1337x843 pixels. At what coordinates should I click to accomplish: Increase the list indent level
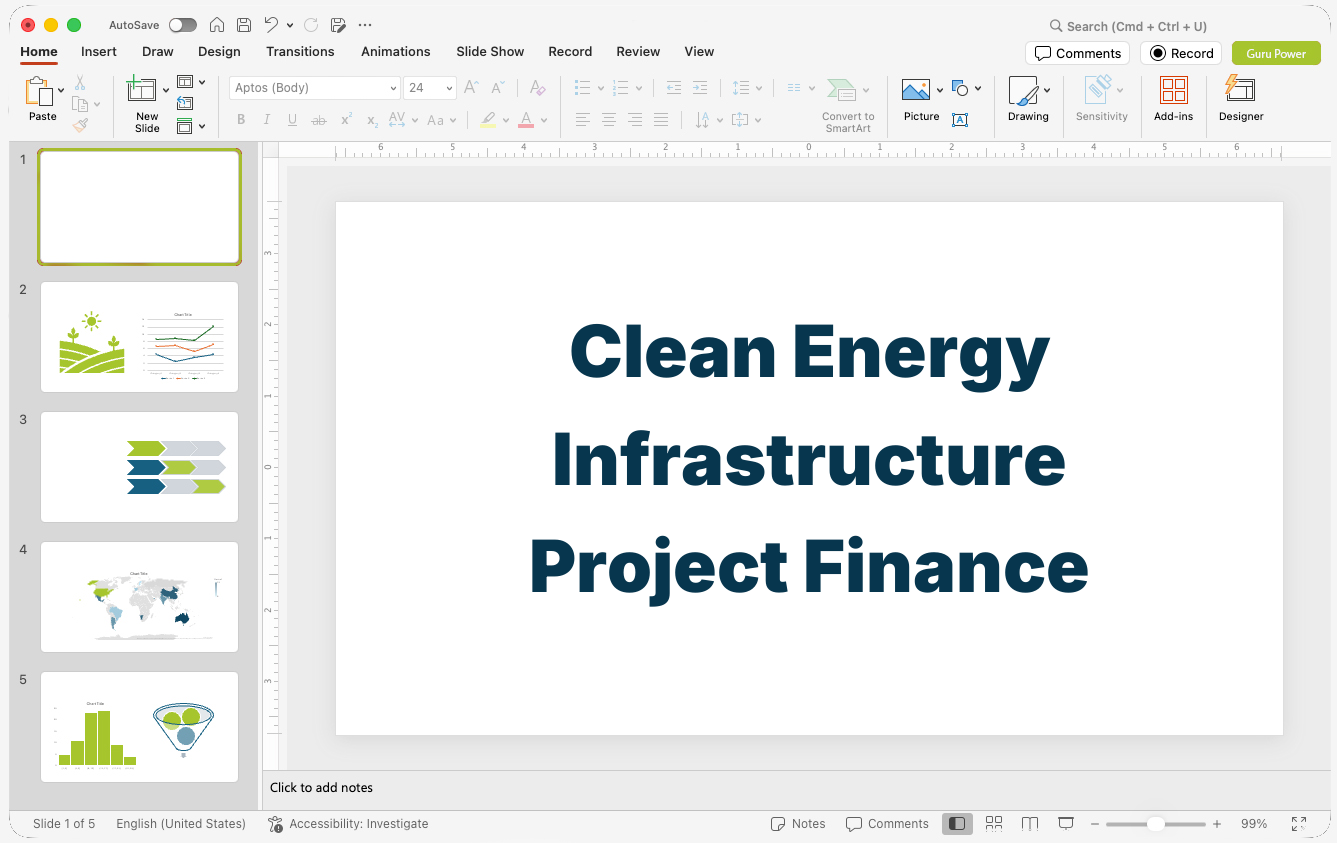pyautogui.click(x=700, y=88)
